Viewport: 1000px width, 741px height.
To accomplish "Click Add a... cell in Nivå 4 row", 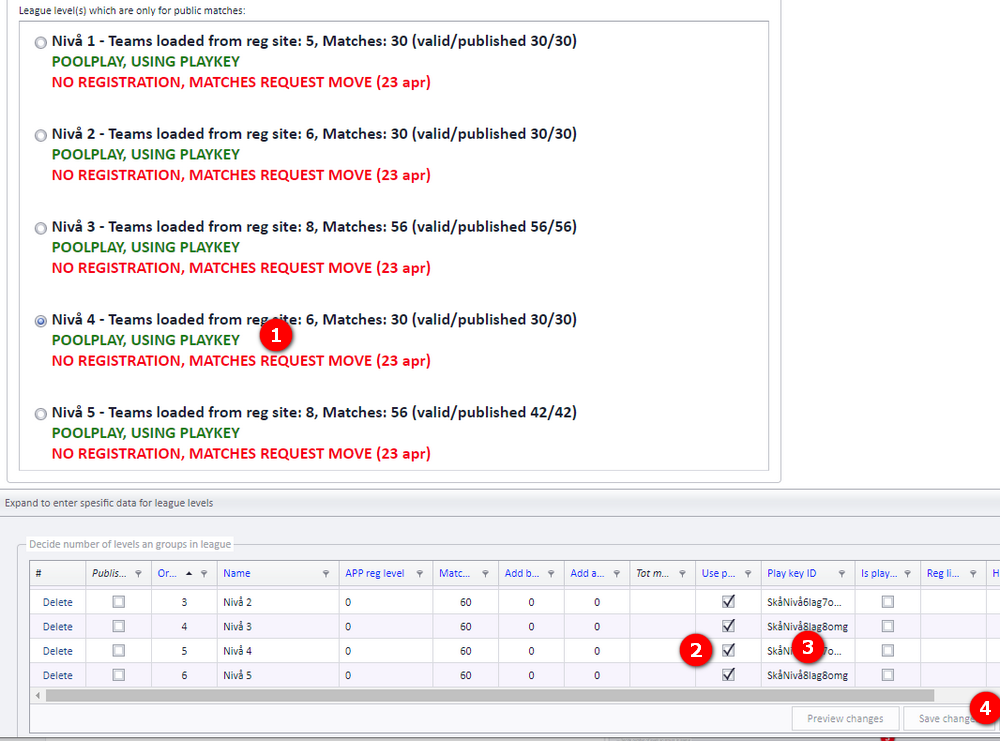I will [597, 650].
